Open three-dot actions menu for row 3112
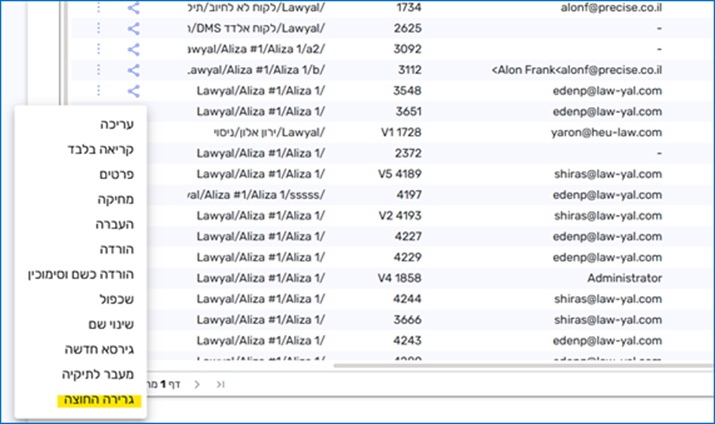Viewport: 715px width, 424px height. click(x=98, y=70)
